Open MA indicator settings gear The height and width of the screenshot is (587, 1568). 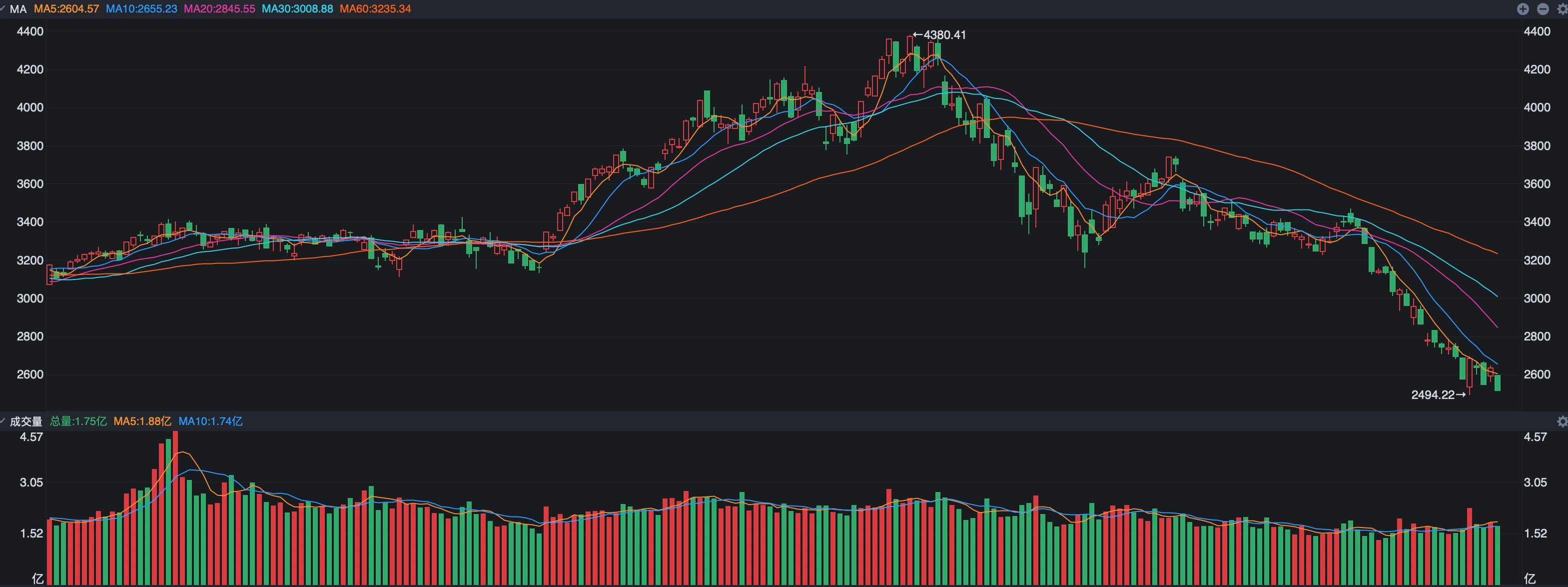point(1562,8)
